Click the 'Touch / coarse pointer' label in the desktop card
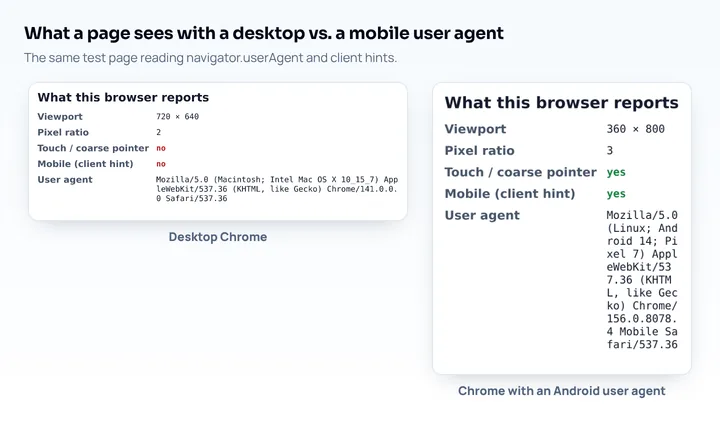Image resolution: width=720 pixels, height=440 pixels. (x=93, y=148)
